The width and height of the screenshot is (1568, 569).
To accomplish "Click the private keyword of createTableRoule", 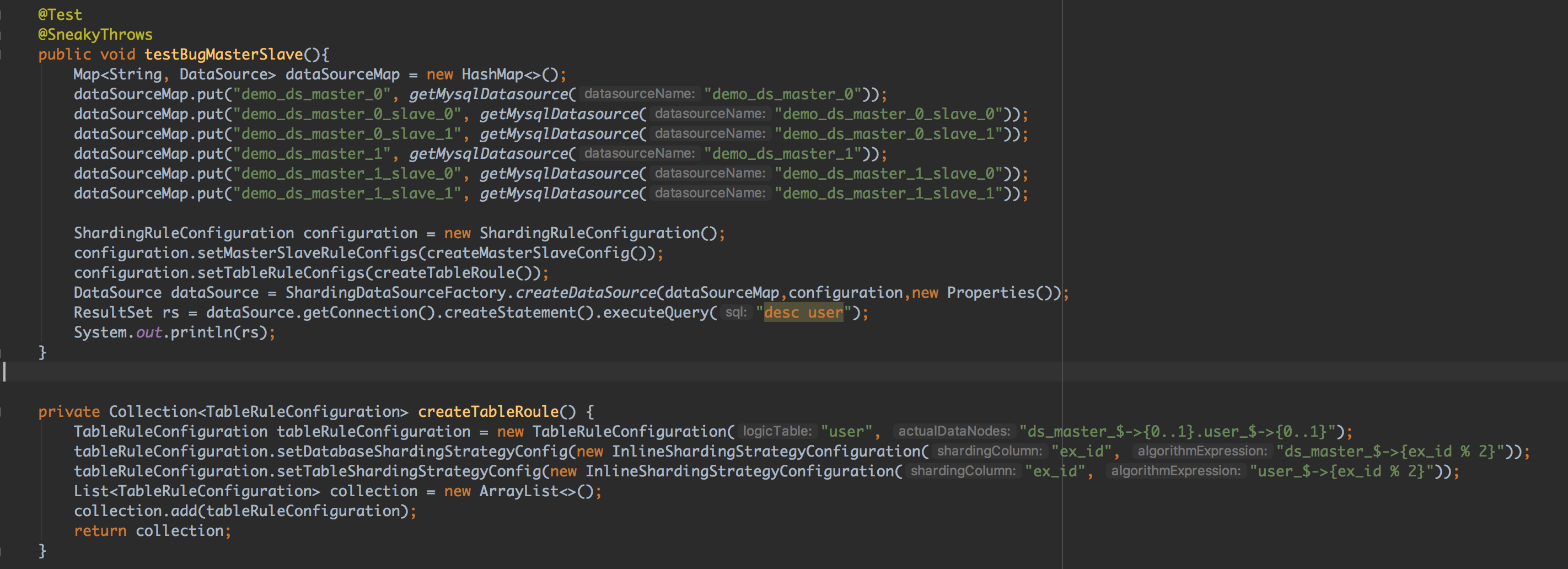I will (x=68, y=412).
